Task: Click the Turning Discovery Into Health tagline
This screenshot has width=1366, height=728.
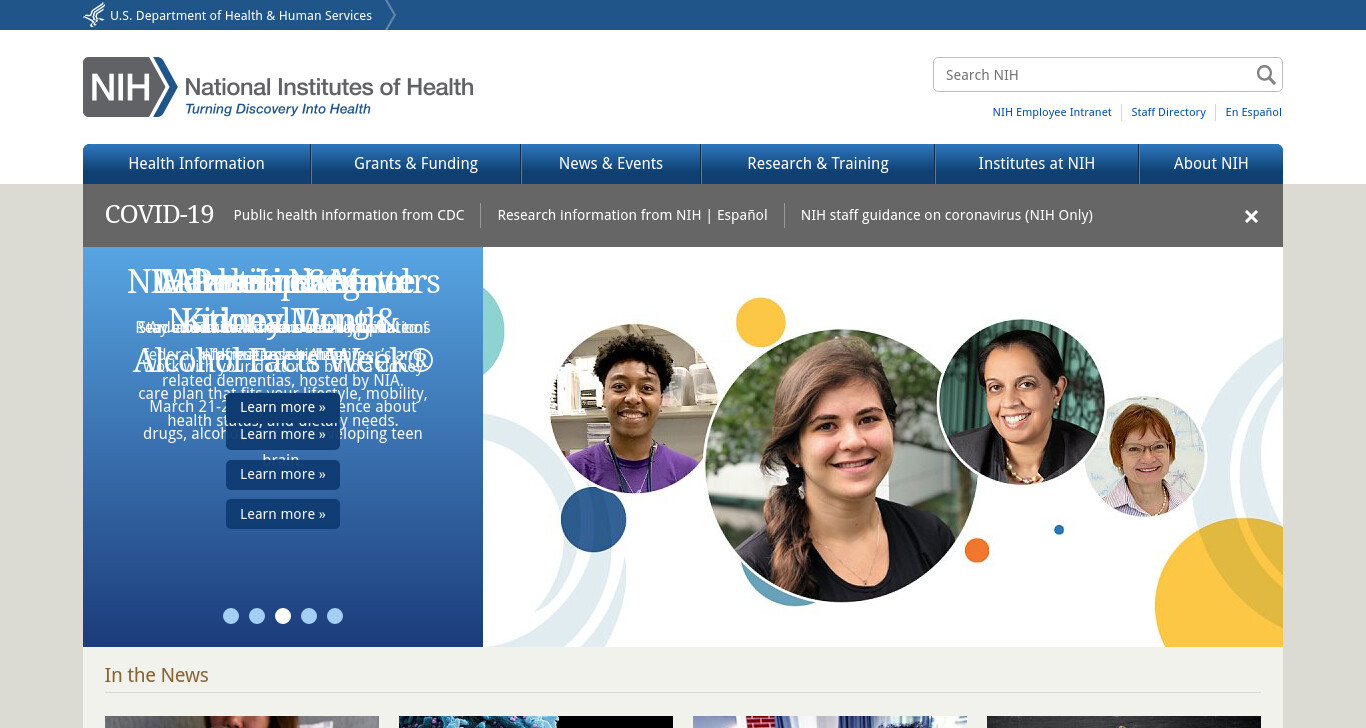Action: 278,109
